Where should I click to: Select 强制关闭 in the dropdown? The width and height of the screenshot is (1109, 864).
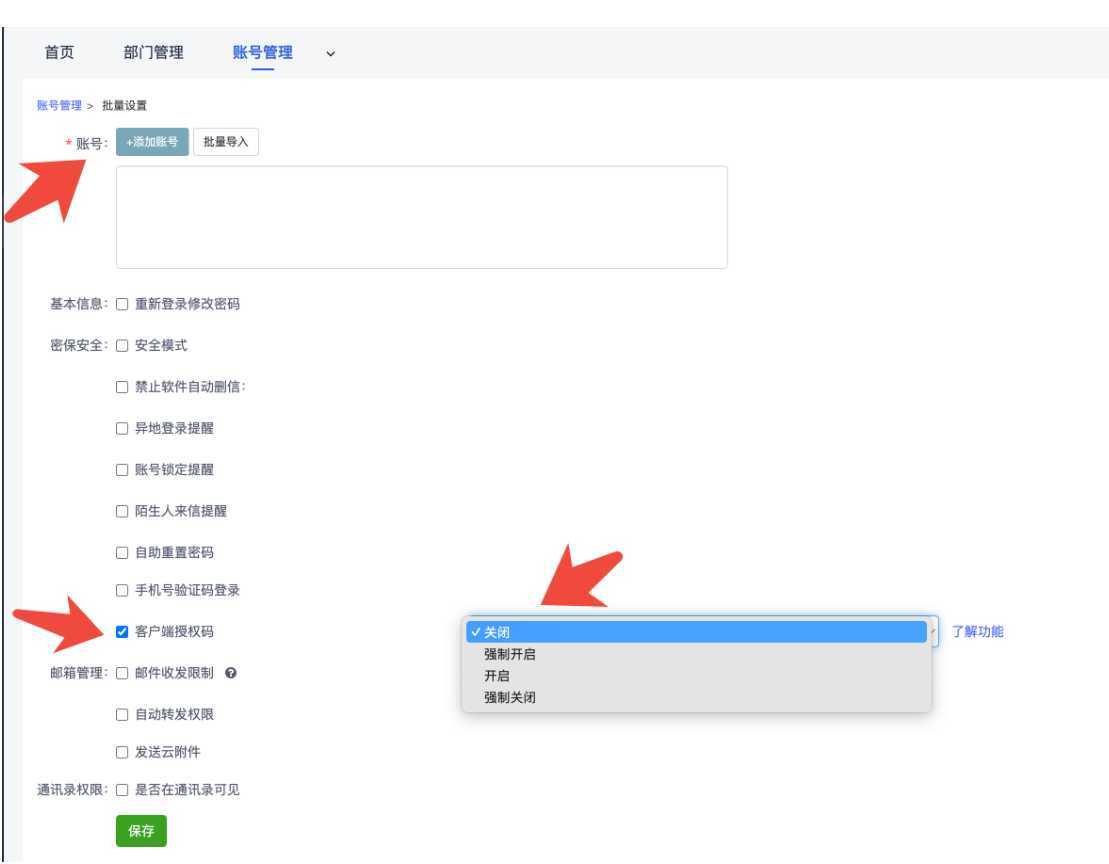point(696,698)
